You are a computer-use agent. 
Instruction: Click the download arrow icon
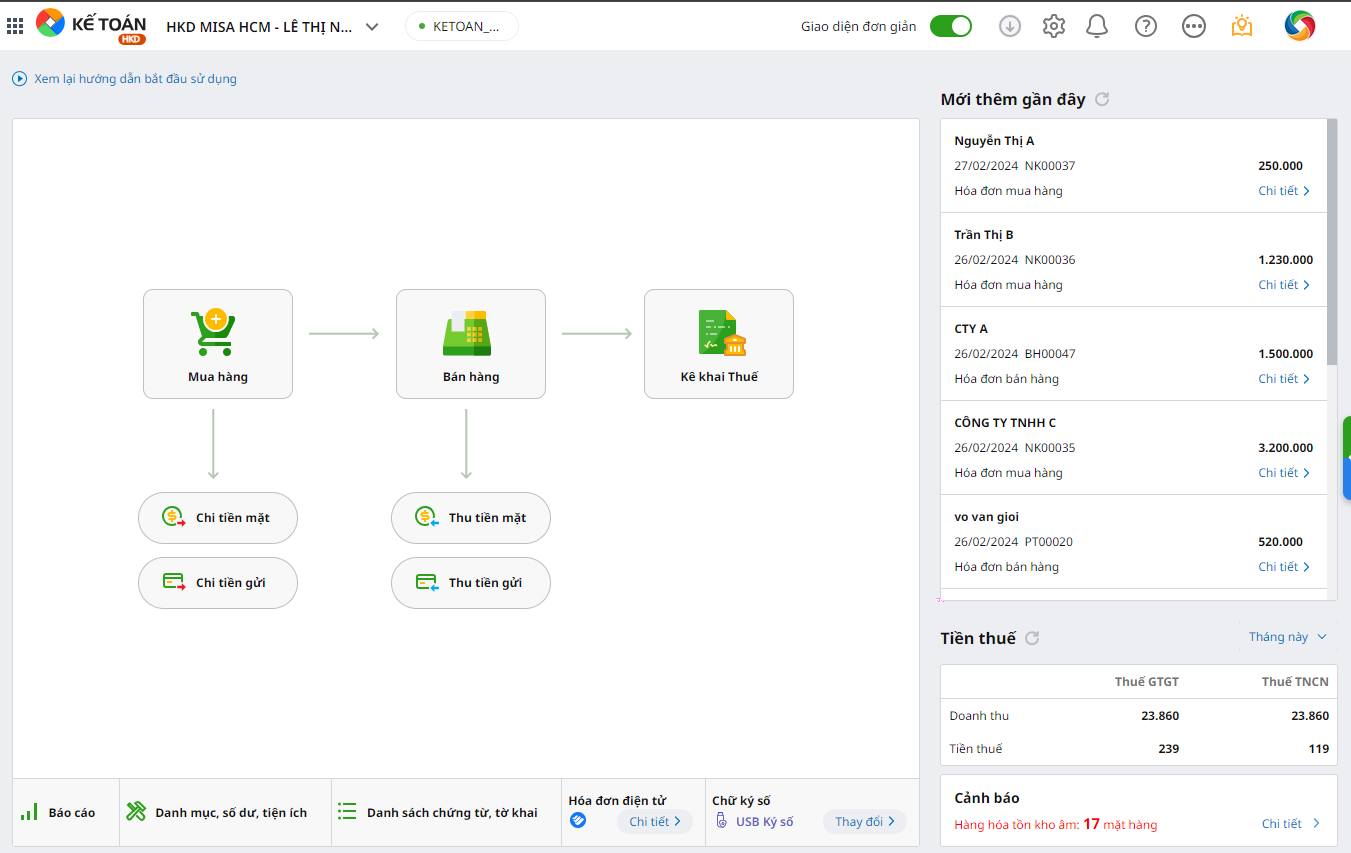click(x=1010, y=27)
